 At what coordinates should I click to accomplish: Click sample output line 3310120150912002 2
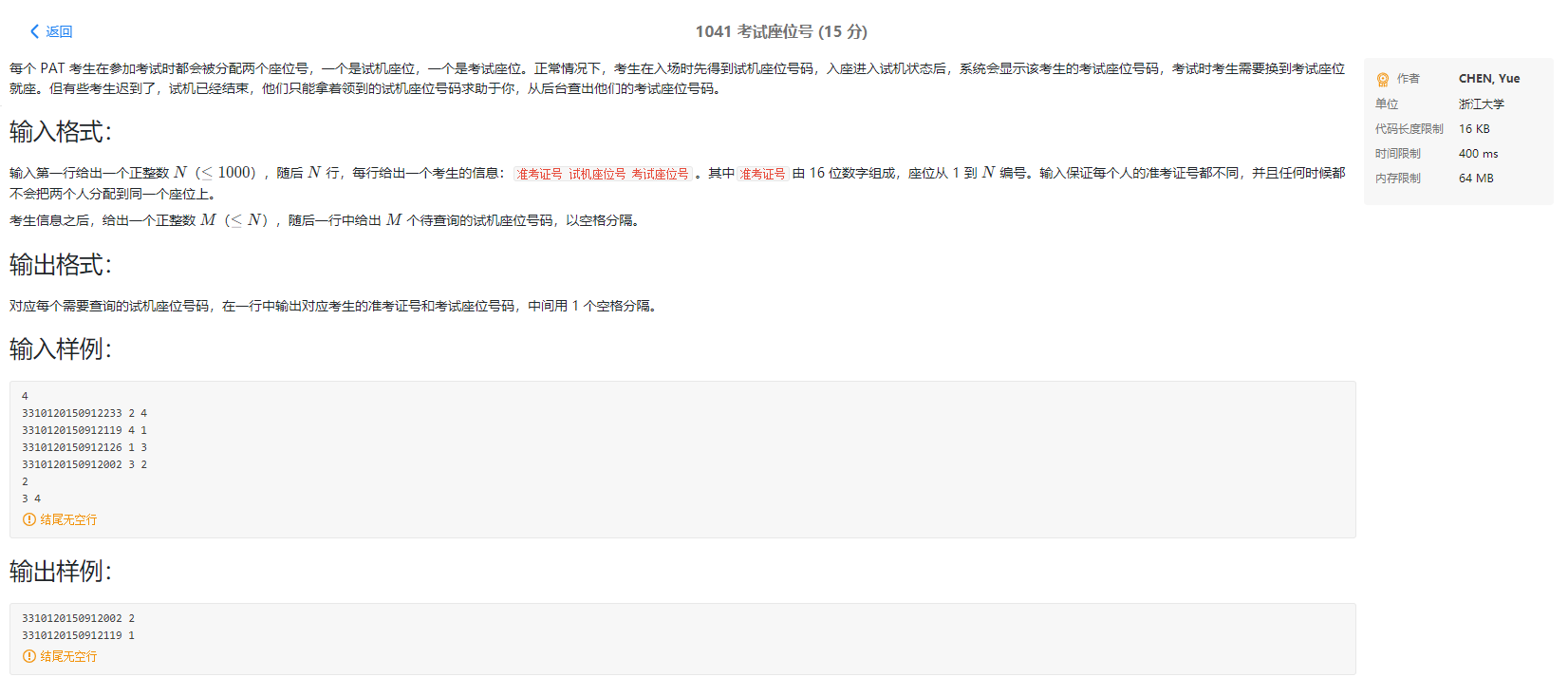click(x=79, y=618)
